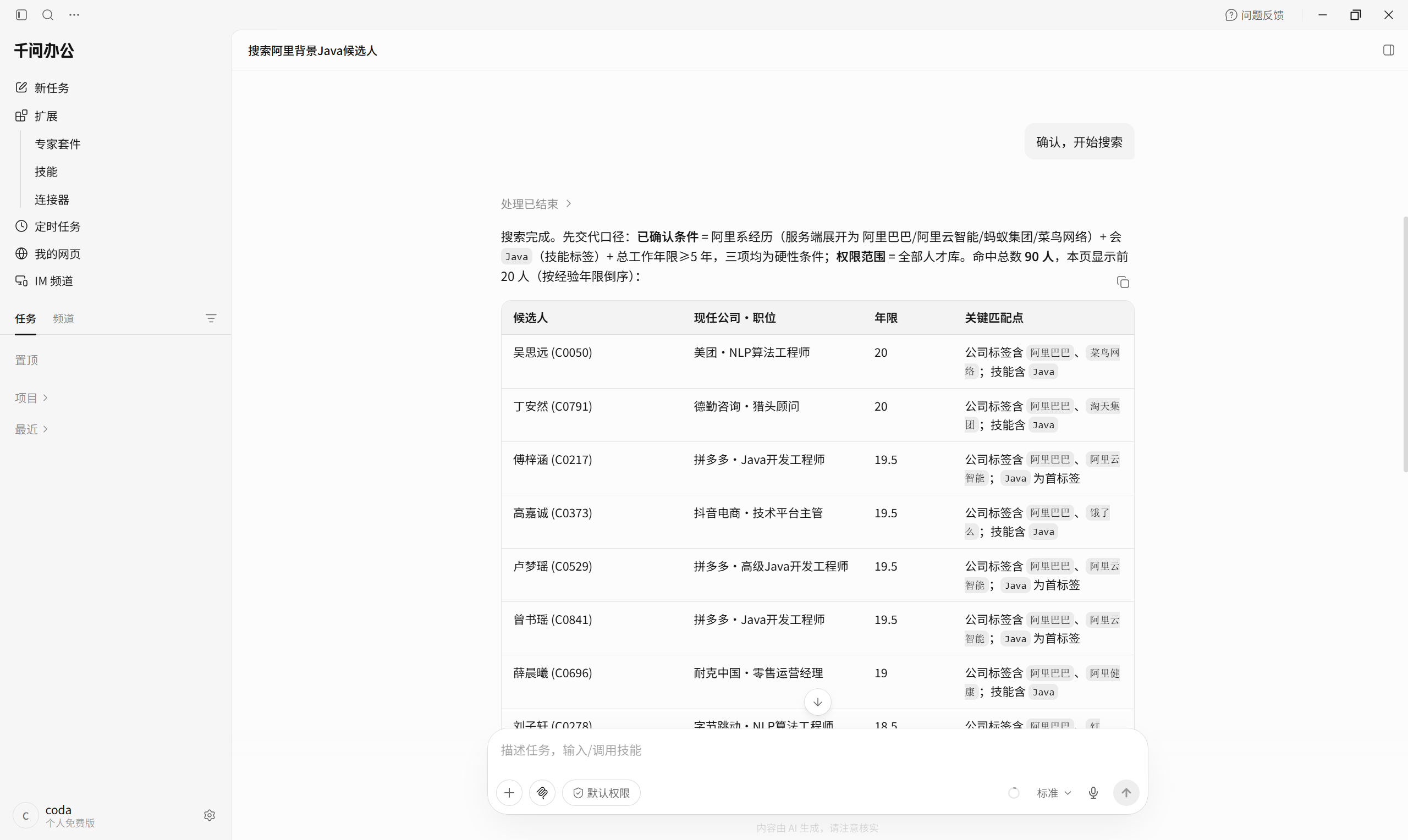This screenshot has height=840, width=1408.
Task: Open 专家套件 under extensions
Action: (x=57, y=144)
